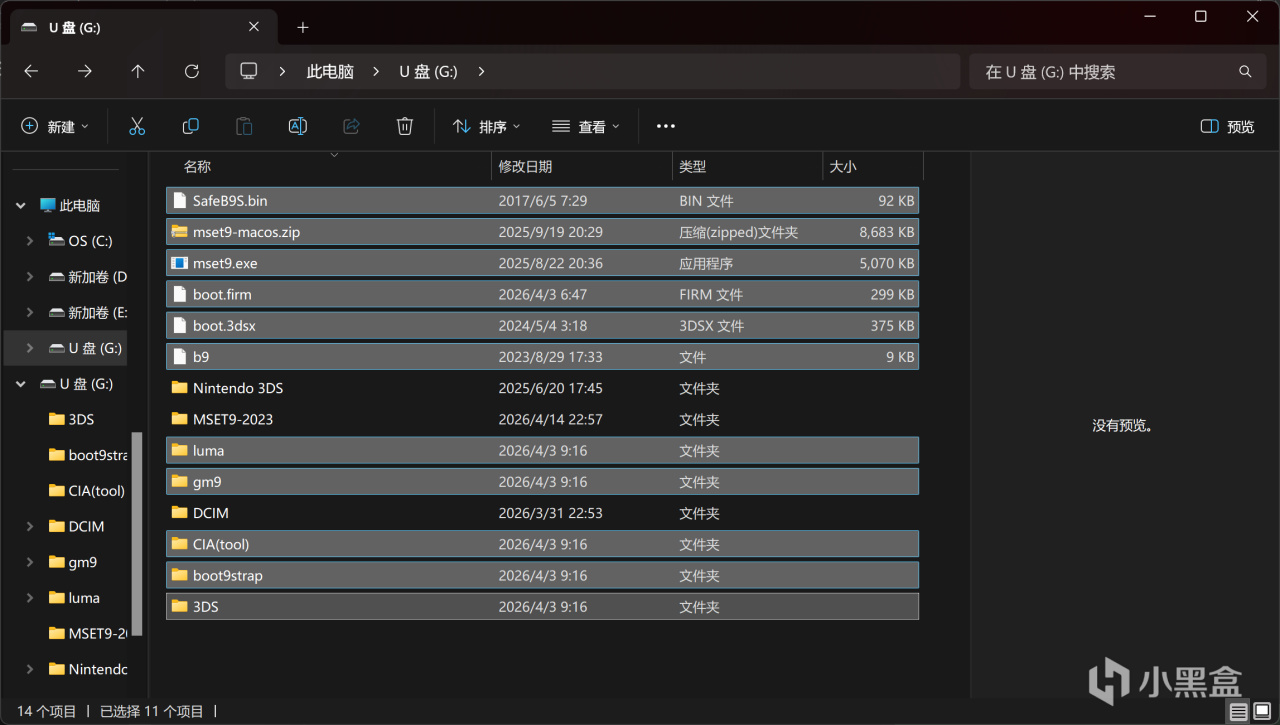Refresh the current folder view
The image size is (1280, 725).
[192, 72]
